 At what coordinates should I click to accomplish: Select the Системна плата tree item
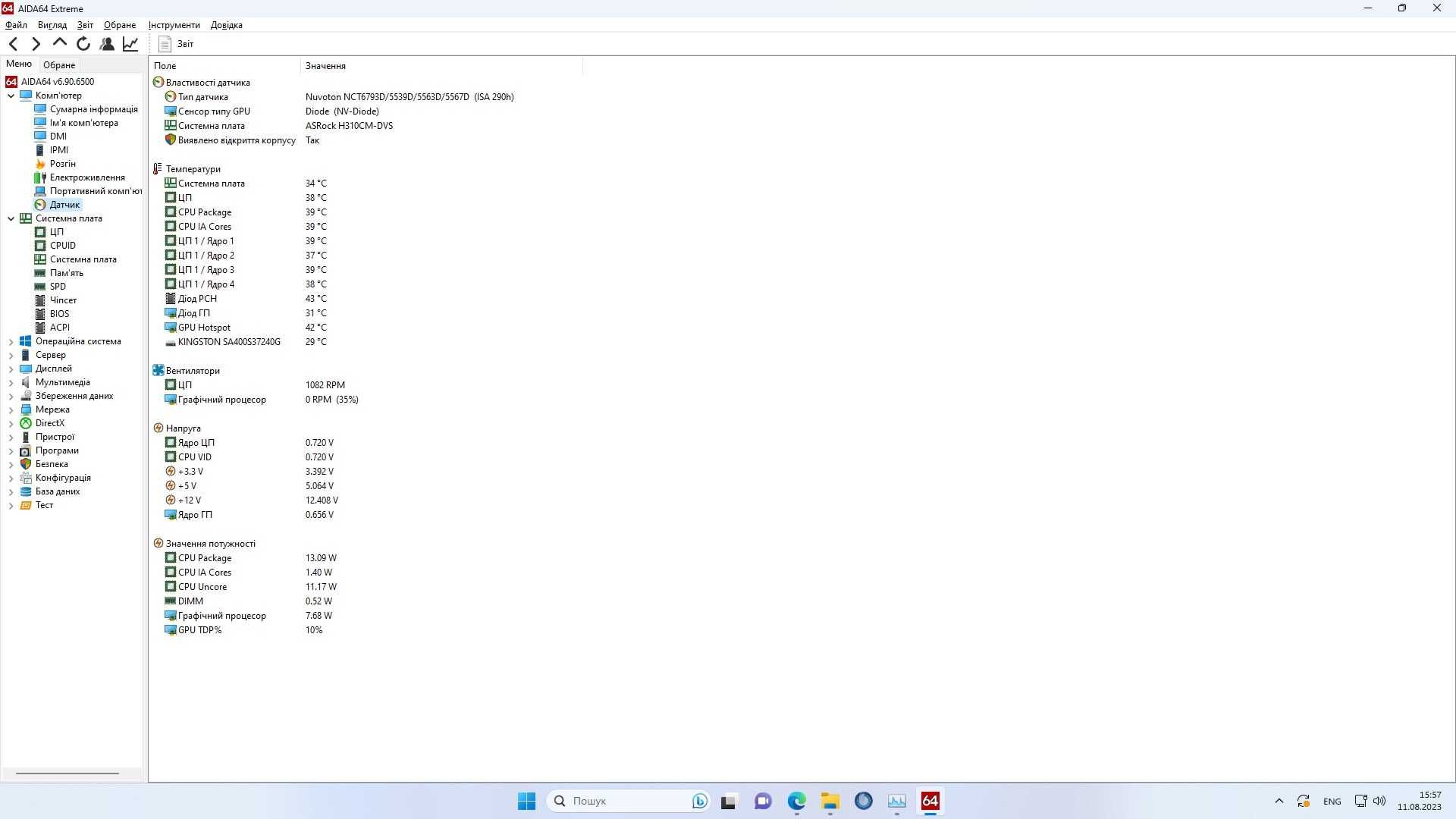(69, 218)
